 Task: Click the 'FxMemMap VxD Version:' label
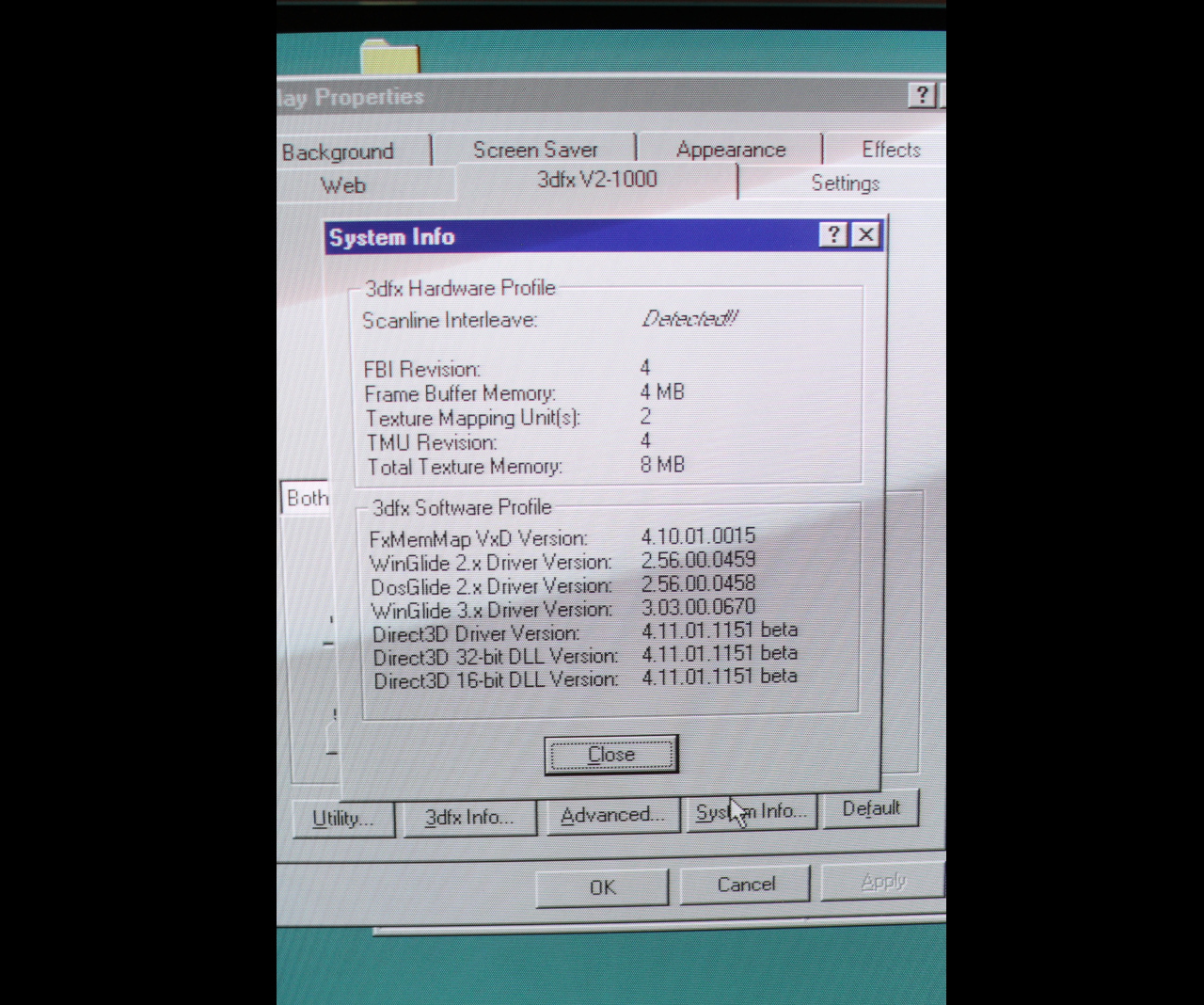(x=478, y=539)
